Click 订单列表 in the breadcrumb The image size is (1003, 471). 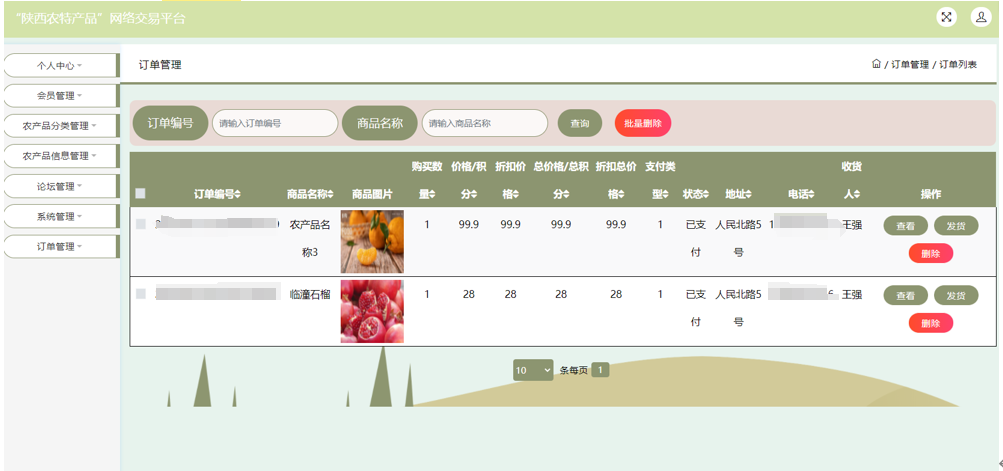[x=958, y=65]
